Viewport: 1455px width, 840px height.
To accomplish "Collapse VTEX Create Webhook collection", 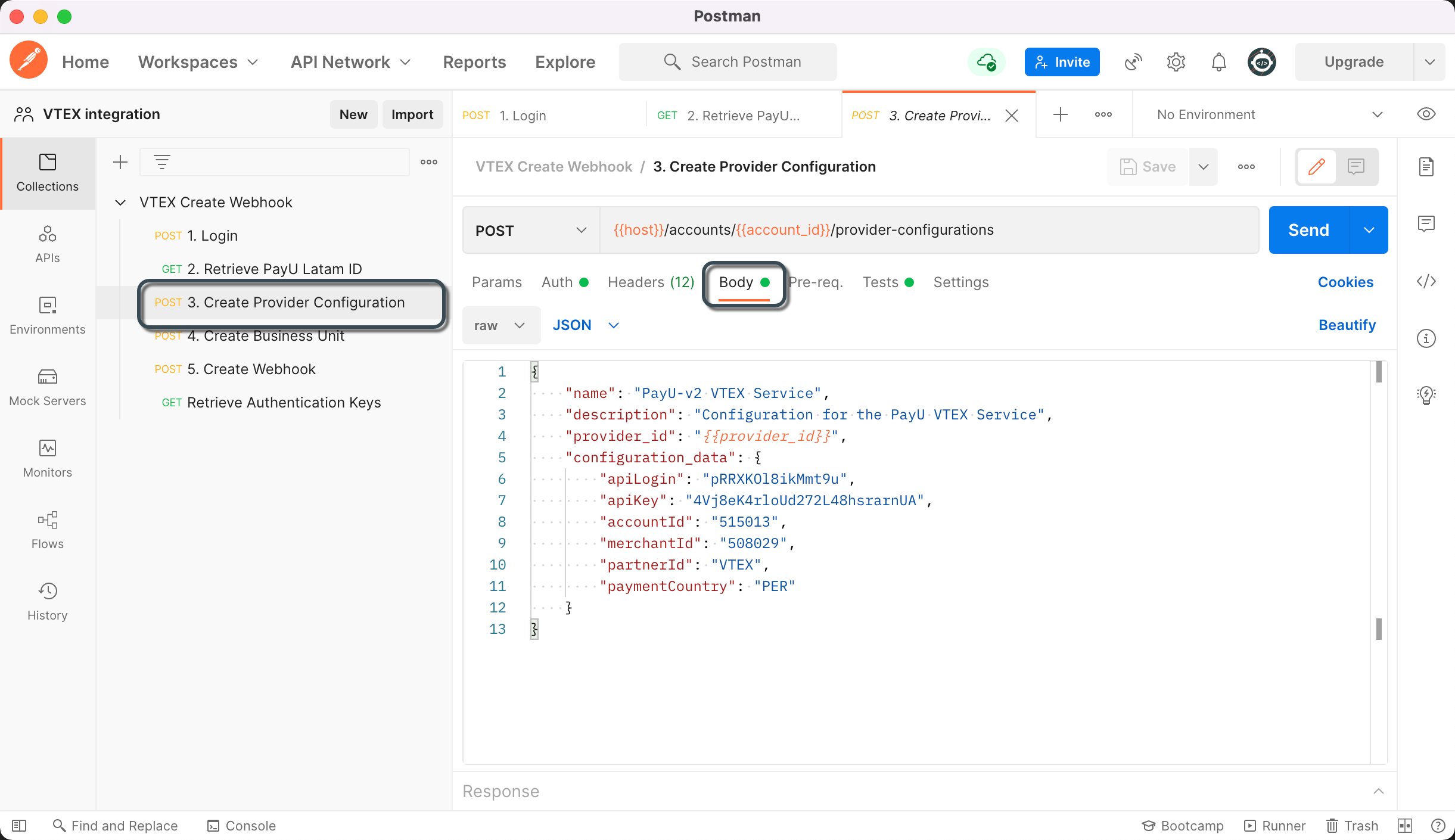I will pyautogui.click(x=120, y=203).
